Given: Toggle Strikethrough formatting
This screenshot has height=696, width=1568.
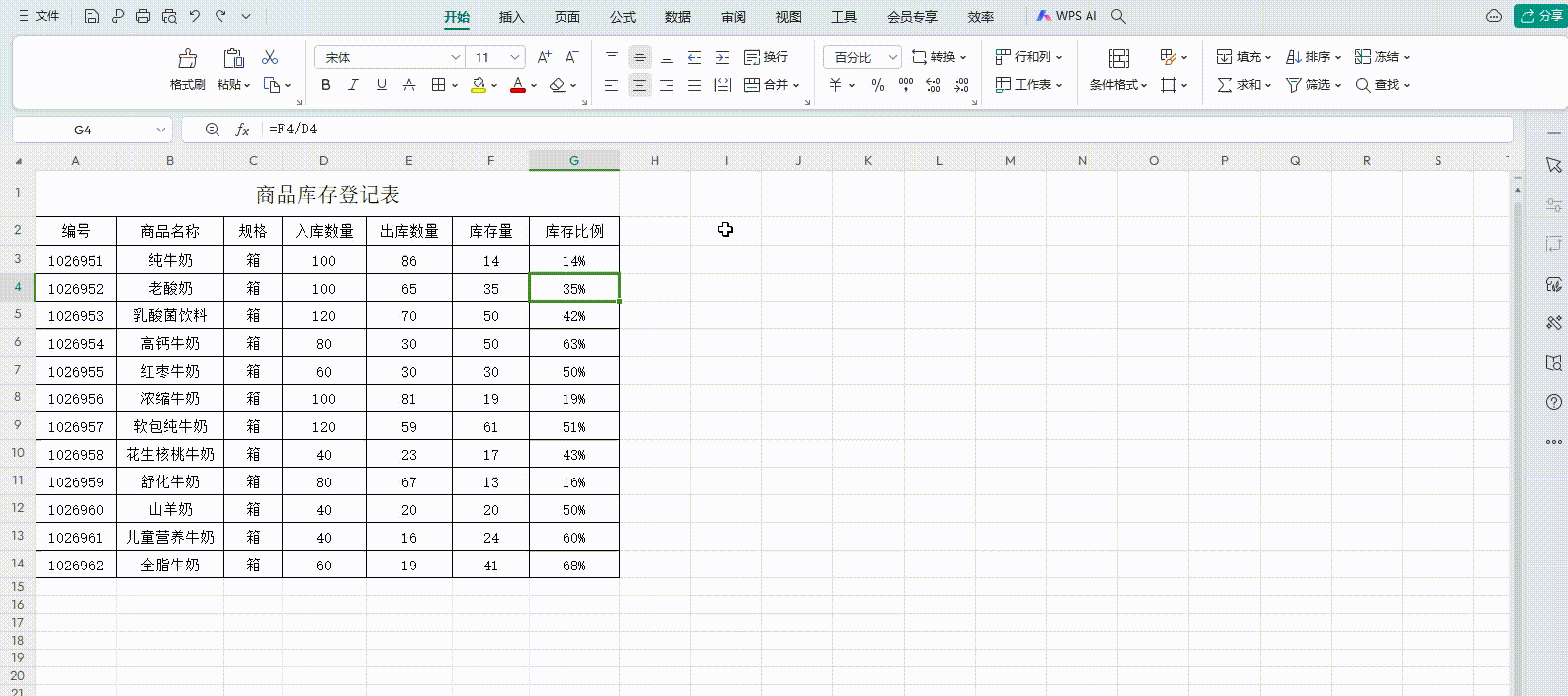Looking at the screenshot, I should (409, 85).
